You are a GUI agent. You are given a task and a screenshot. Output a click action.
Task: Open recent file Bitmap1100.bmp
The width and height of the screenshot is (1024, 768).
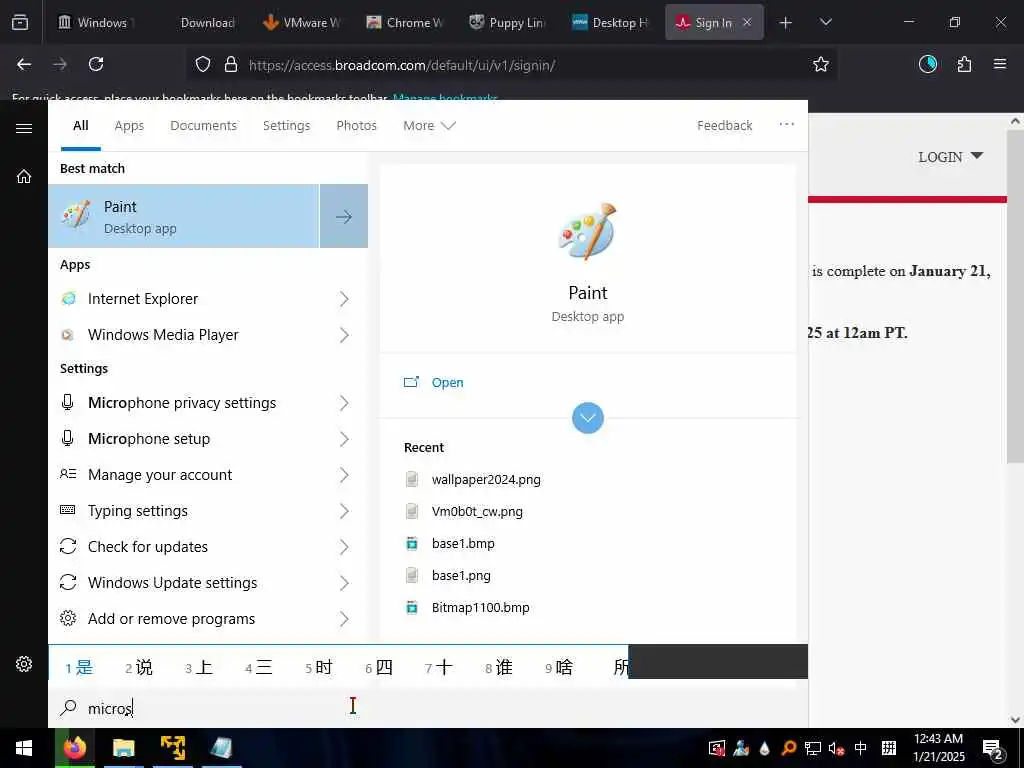tap(480, 607)
